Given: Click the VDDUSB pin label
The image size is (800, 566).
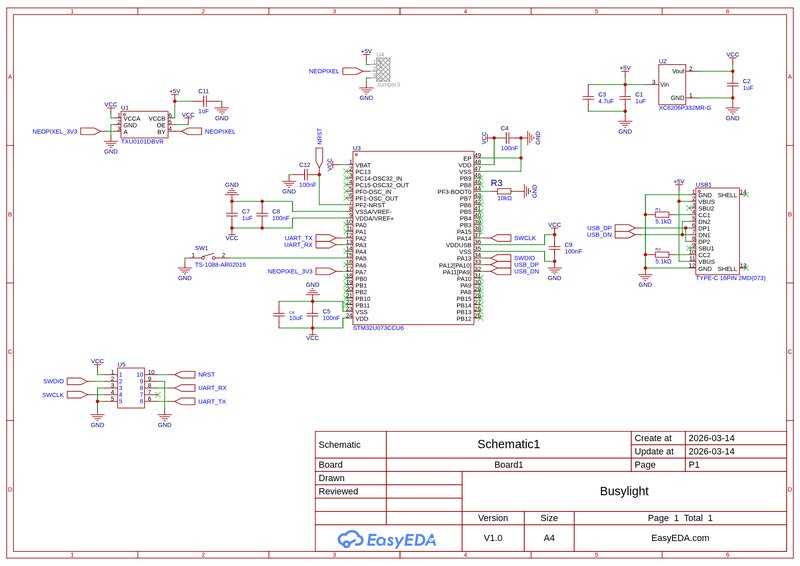Looking at the screenshot, I should [459, 245].
